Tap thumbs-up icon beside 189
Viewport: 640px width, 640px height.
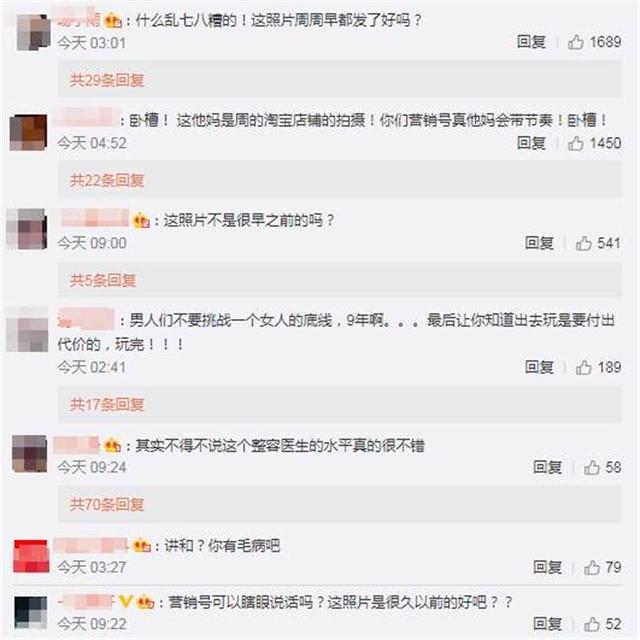pos(584,367)
